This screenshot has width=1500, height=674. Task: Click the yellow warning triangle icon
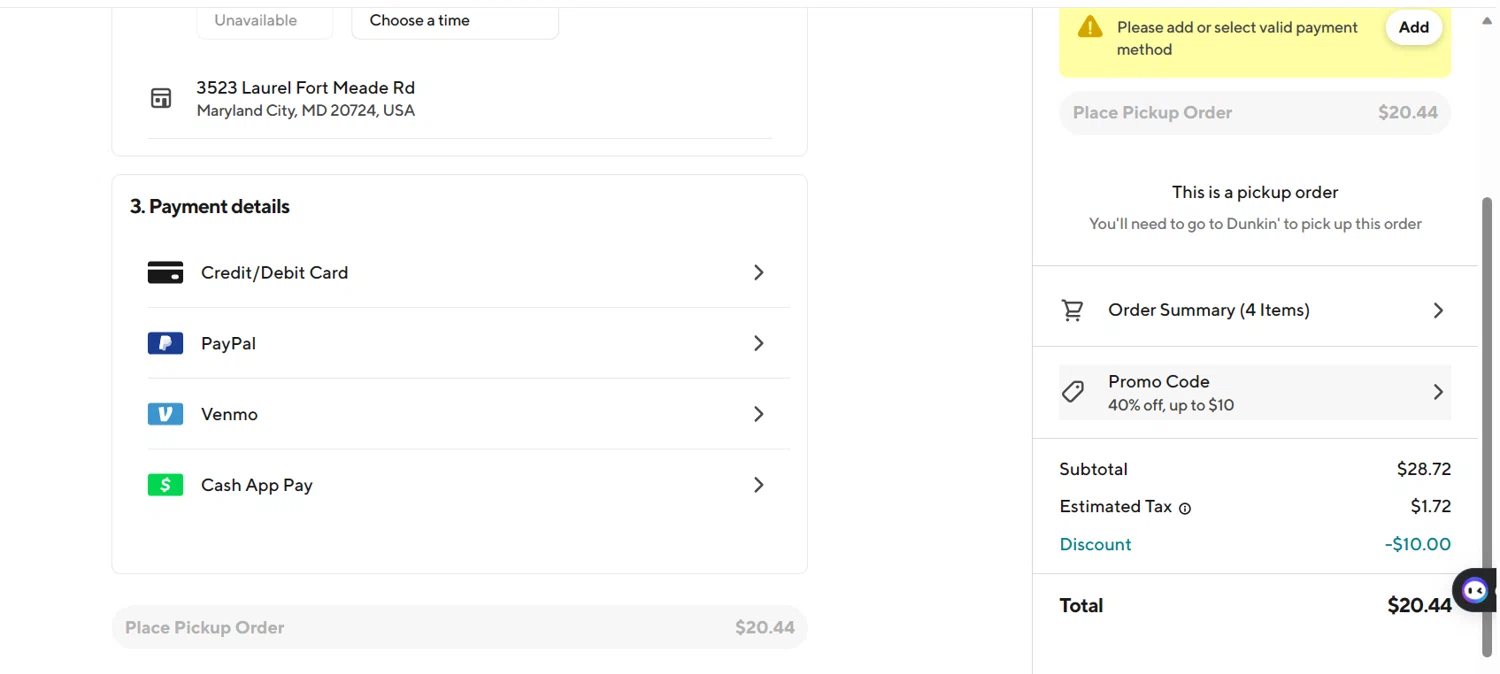click(x=1090, y=27)
